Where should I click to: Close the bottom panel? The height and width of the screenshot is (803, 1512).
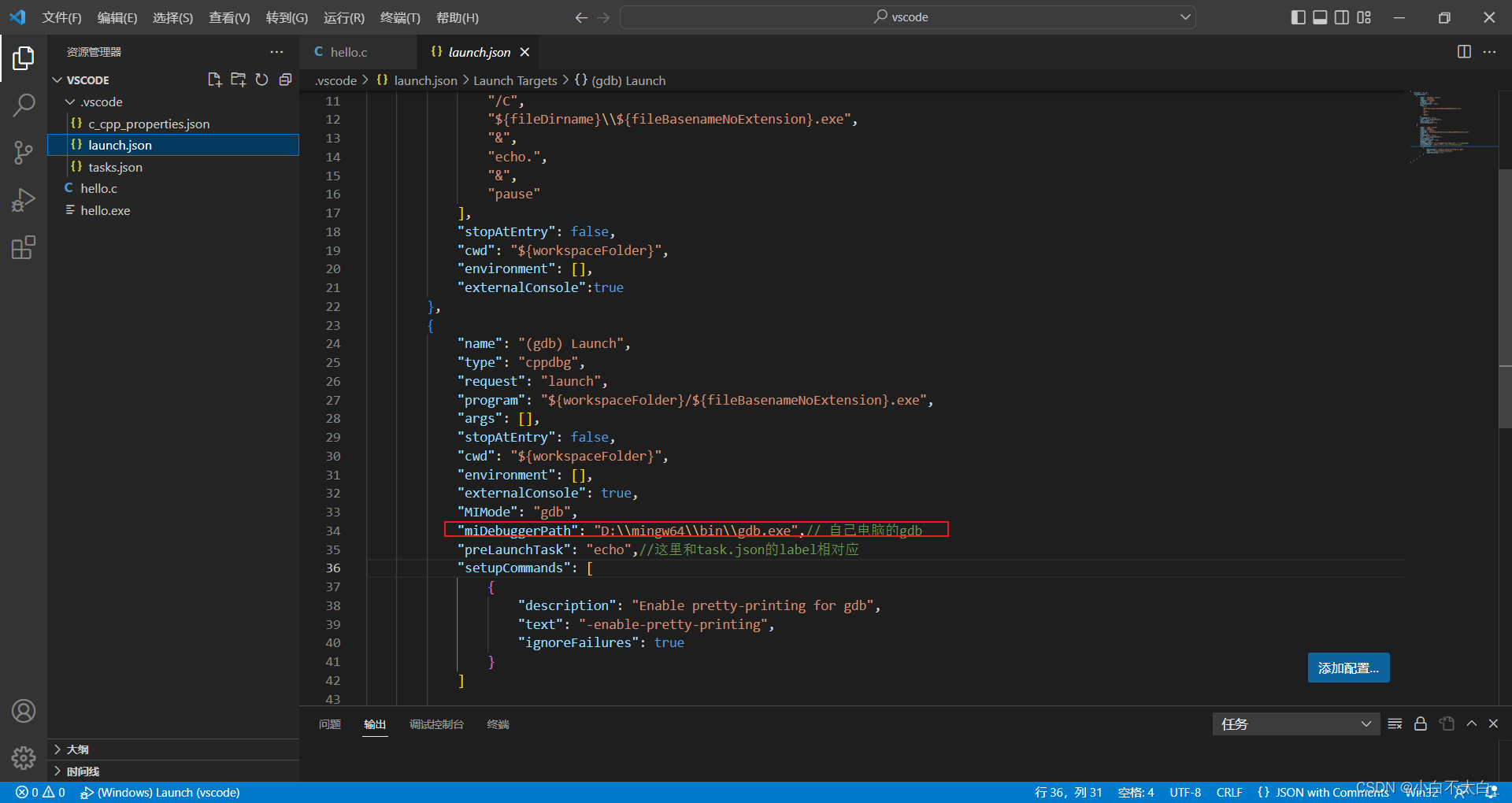[x=1493, y=723]
